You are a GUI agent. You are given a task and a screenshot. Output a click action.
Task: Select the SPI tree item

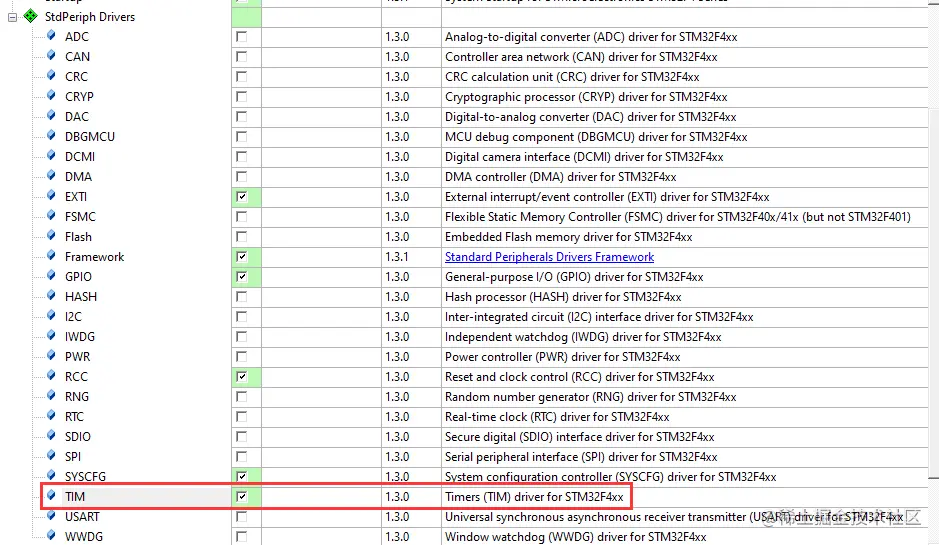(x=73, y=456)
